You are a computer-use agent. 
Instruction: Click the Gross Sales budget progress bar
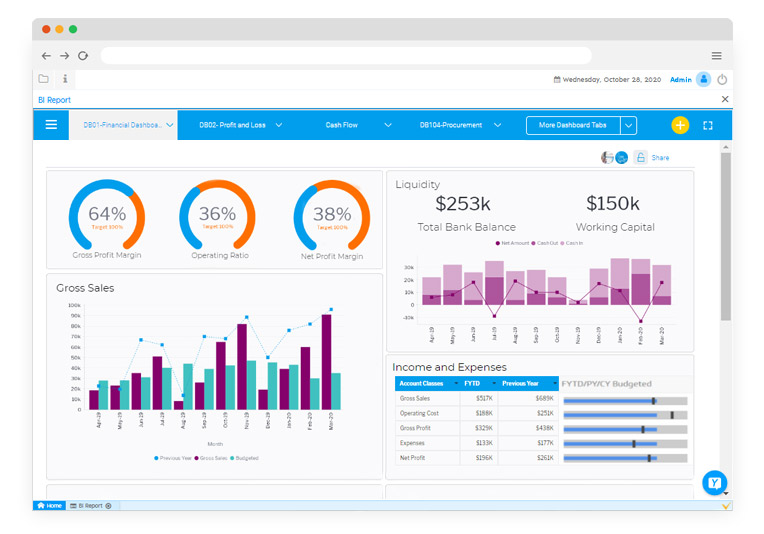click(x=624, y=400)
